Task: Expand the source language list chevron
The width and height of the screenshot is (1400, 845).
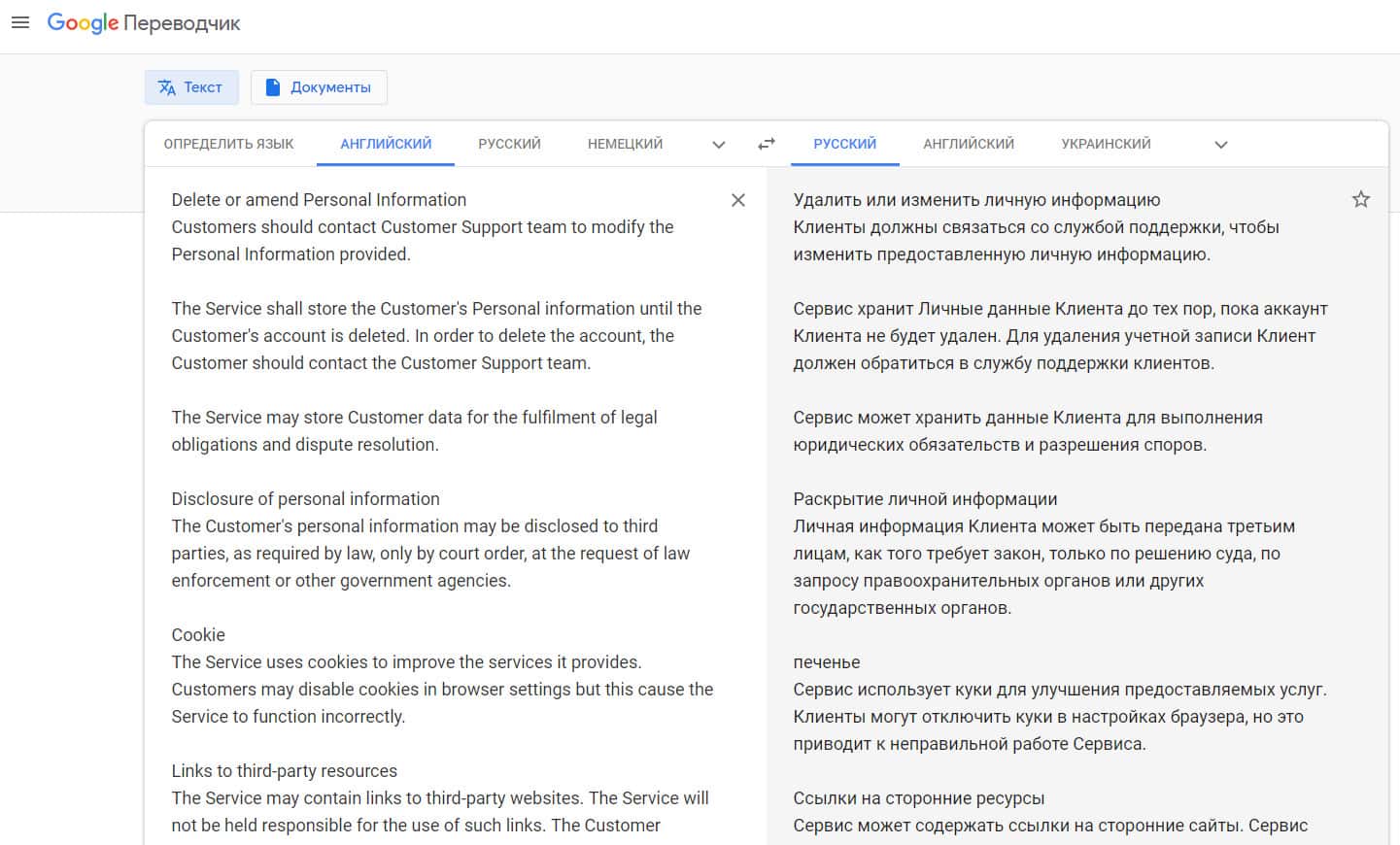Action: (x=719, y=145)
